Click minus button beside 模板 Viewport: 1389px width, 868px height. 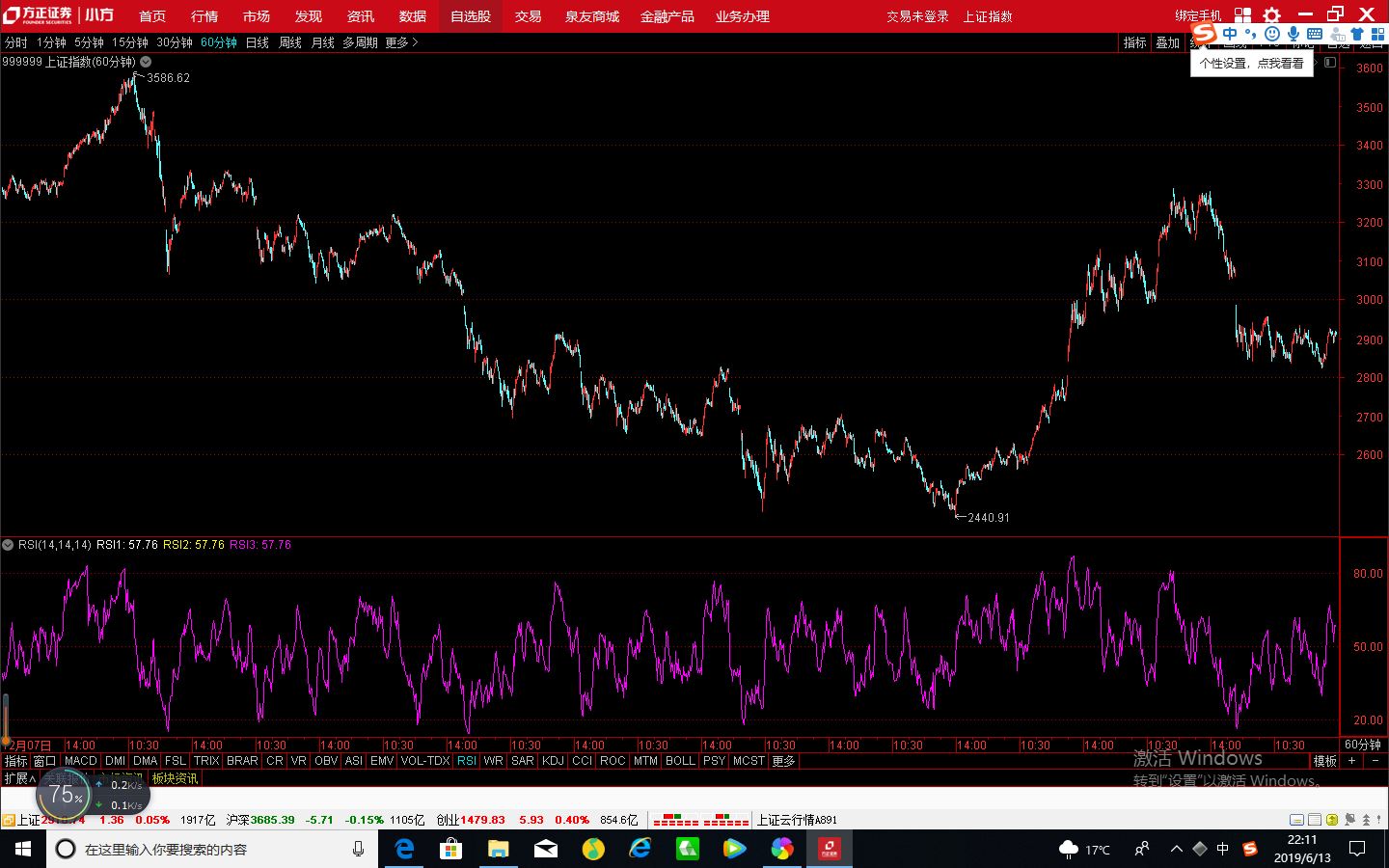tap(1375, 761)
